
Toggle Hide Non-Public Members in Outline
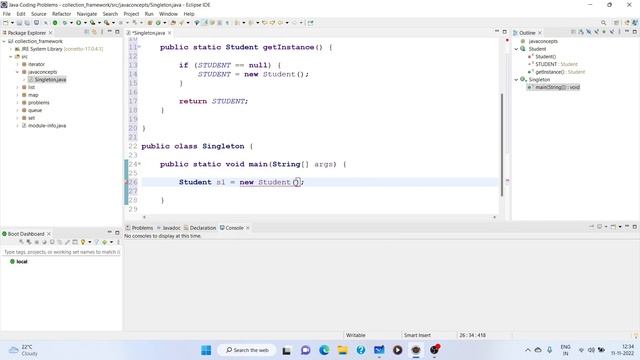604,32
